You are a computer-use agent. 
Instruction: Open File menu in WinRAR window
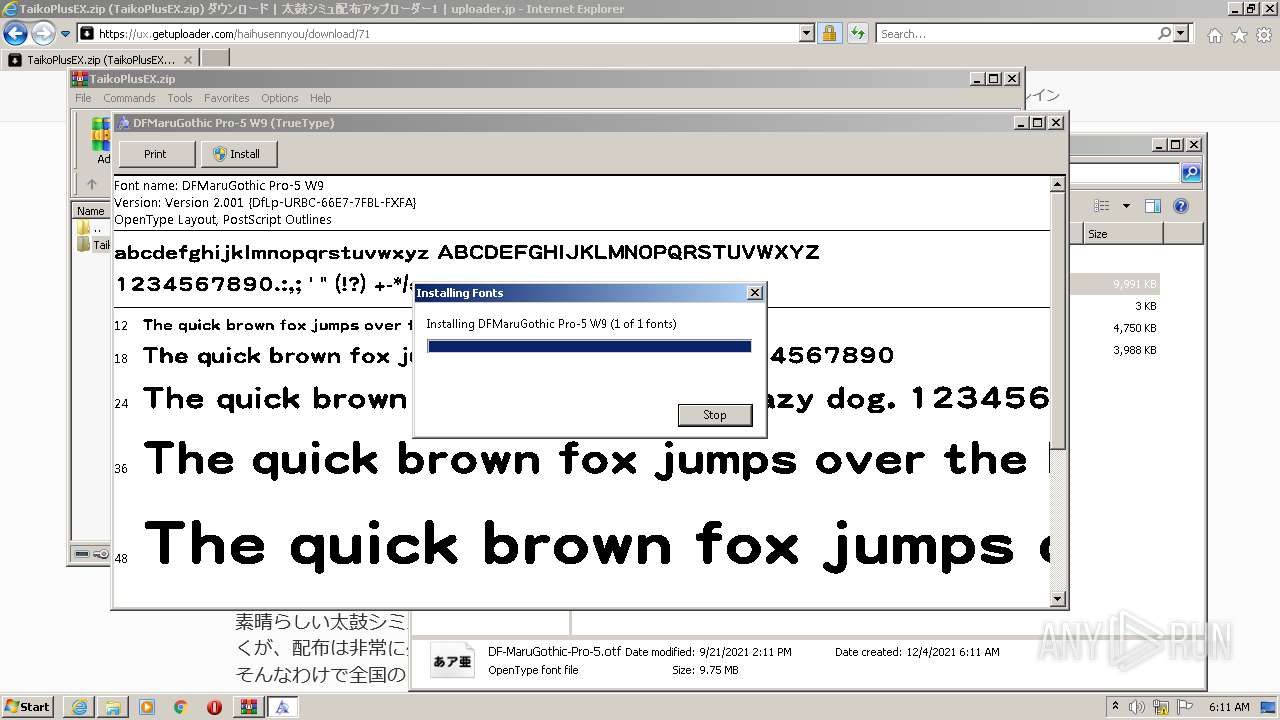coord(83,98)
